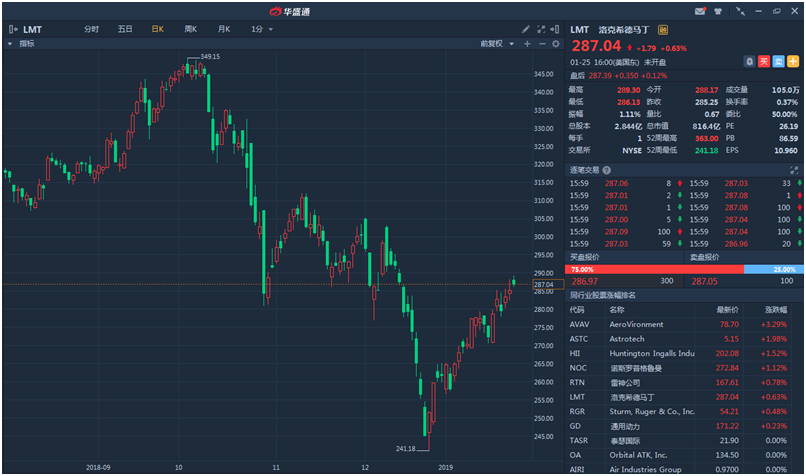Click the 349.15 high price label
The height and width of the screenshot is (476, 806).
pyautogui.click(x=210, y=57)
